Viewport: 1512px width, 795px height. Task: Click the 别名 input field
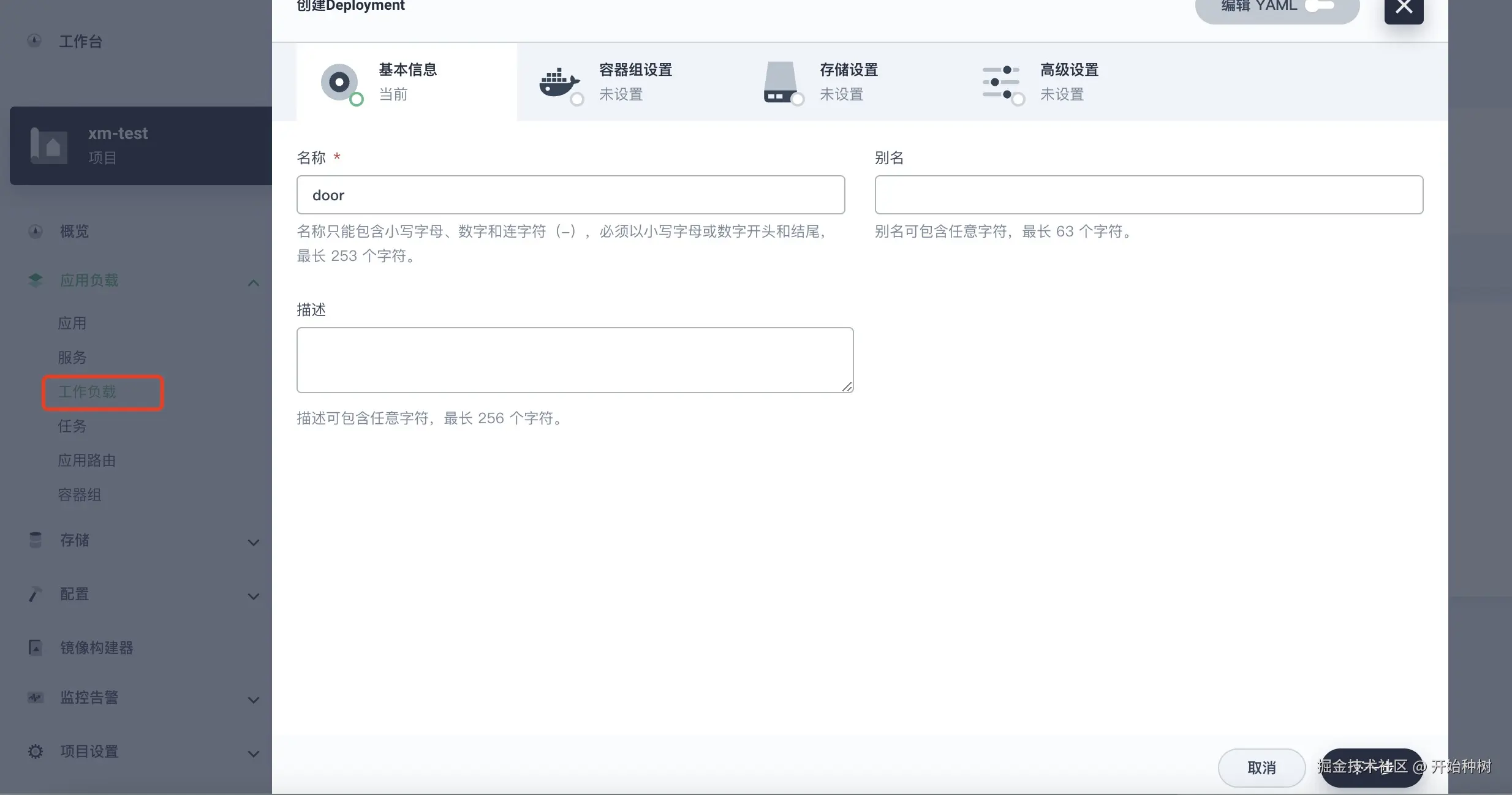(x=1148, y=195)
